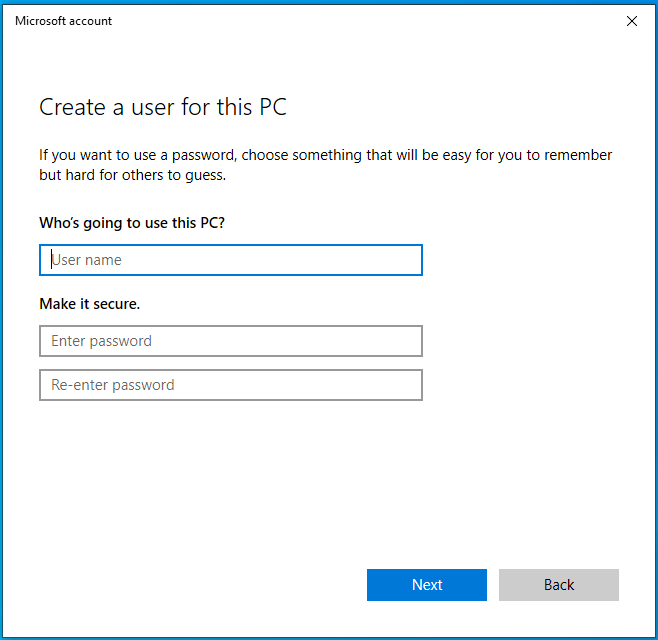Click the 'Microsoft account' window title
Screen dimensions: 658x640
(x=63, y=21)
